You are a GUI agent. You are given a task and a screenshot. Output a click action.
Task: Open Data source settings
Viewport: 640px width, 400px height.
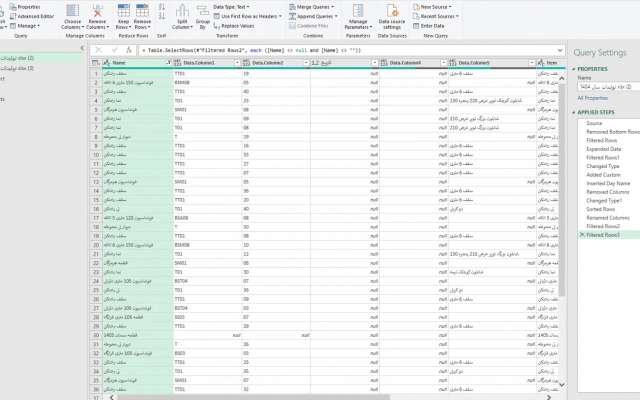[x=392, y=17]
